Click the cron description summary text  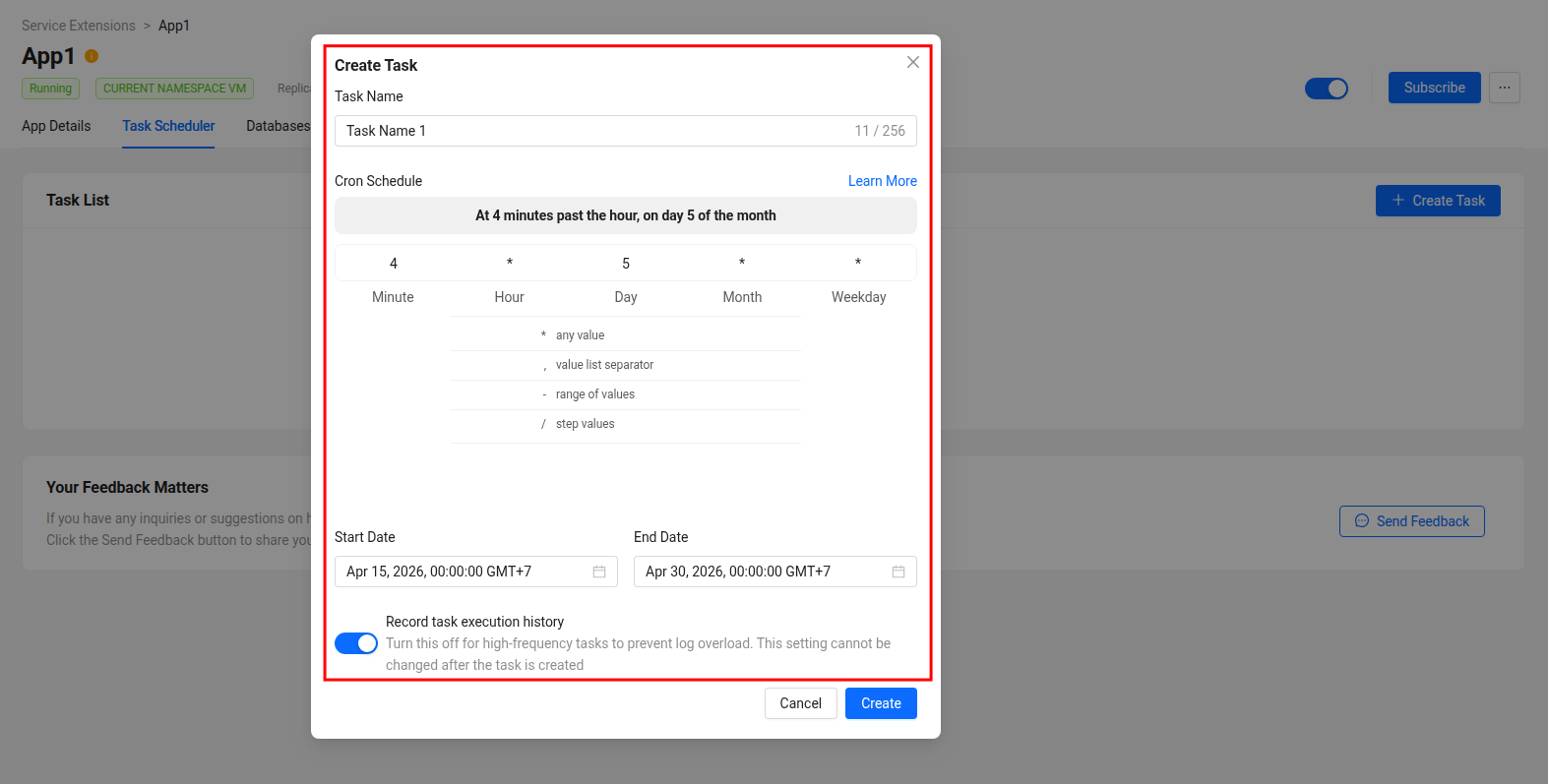(x=626, y=215)
